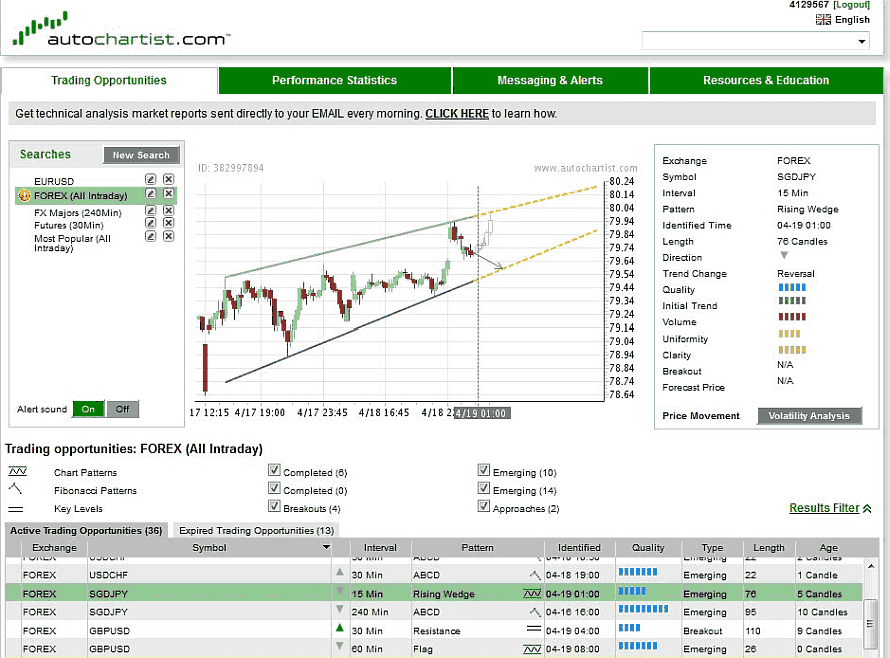
Task: Delete the Most Popular search
Action: pos(168,237)
